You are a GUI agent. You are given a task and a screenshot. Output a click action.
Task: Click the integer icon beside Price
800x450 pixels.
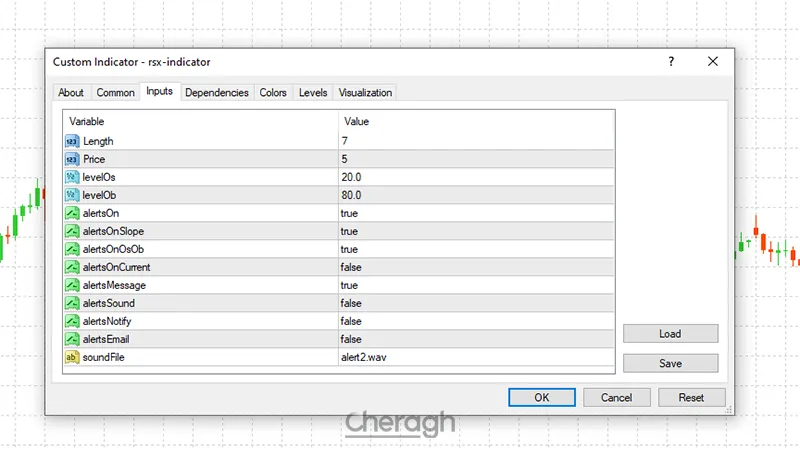point(72,159)
